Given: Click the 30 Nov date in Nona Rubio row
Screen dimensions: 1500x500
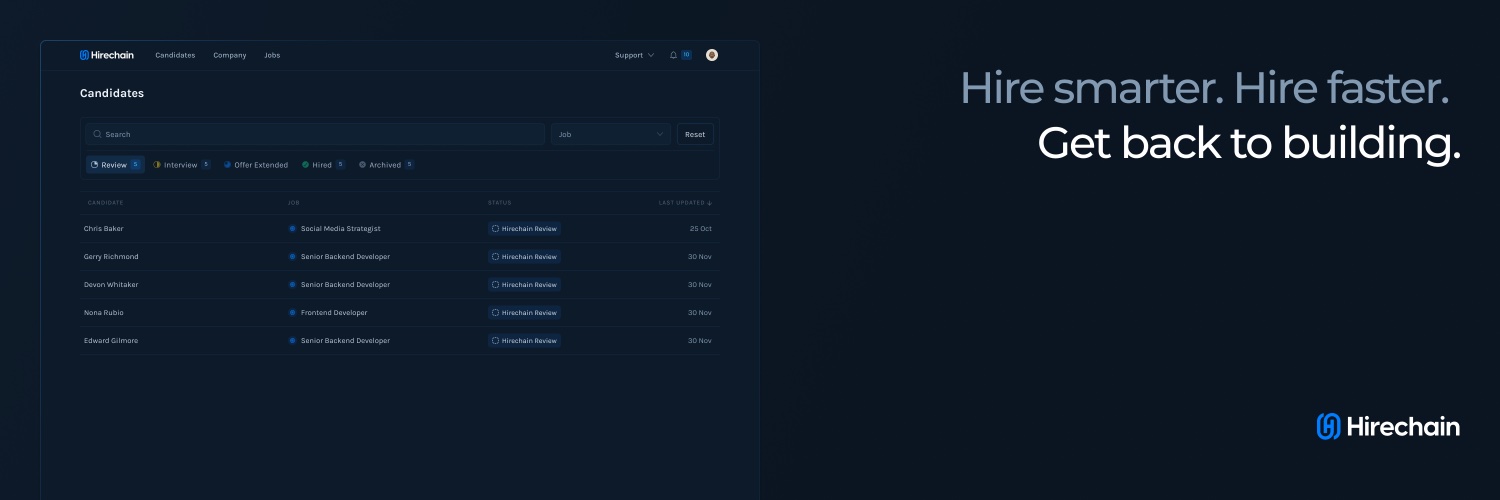Looking at the screenshot, I should tap(700, 313).
